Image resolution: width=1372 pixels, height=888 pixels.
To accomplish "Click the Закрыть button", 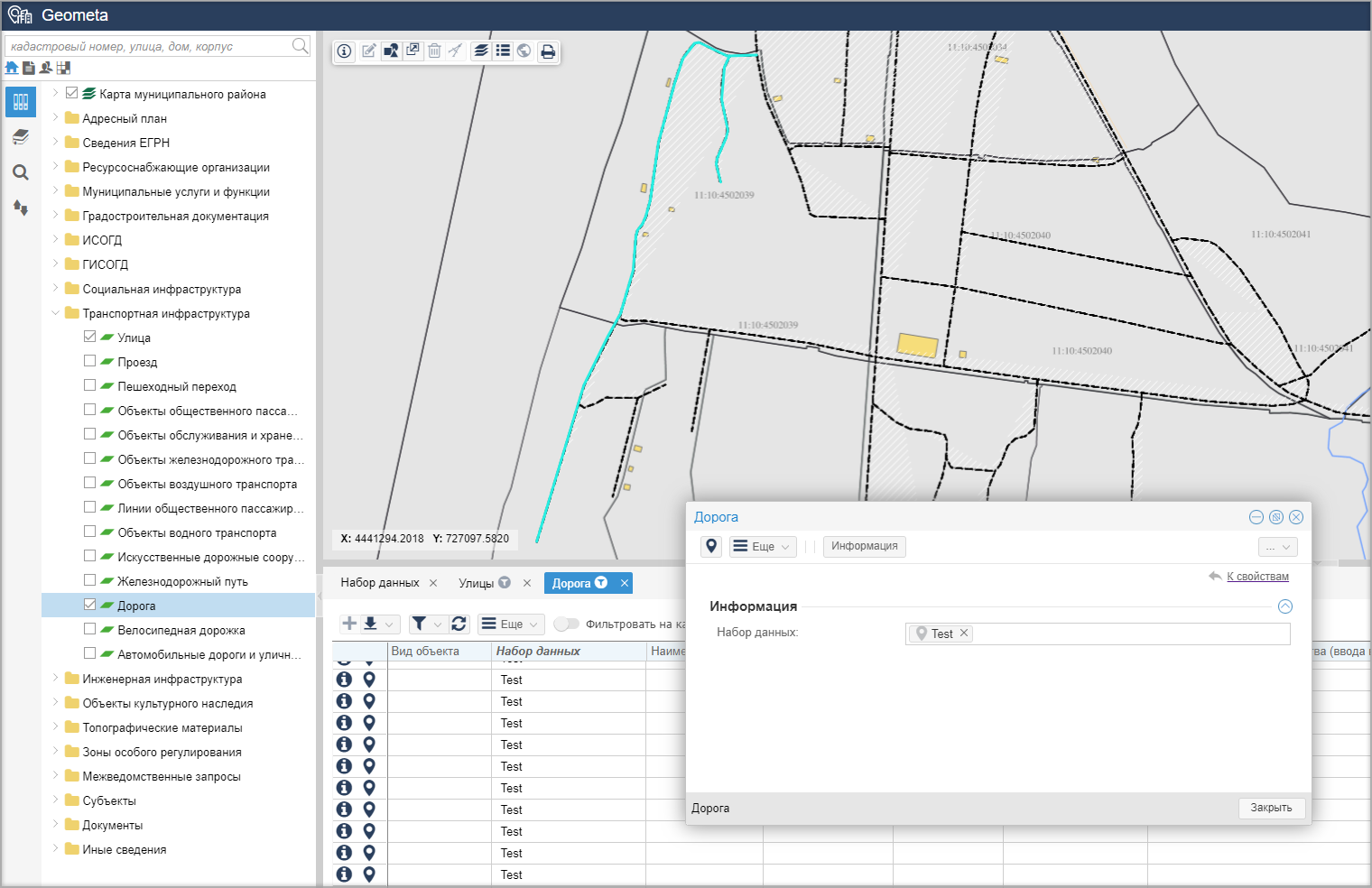I will 1271,808.
